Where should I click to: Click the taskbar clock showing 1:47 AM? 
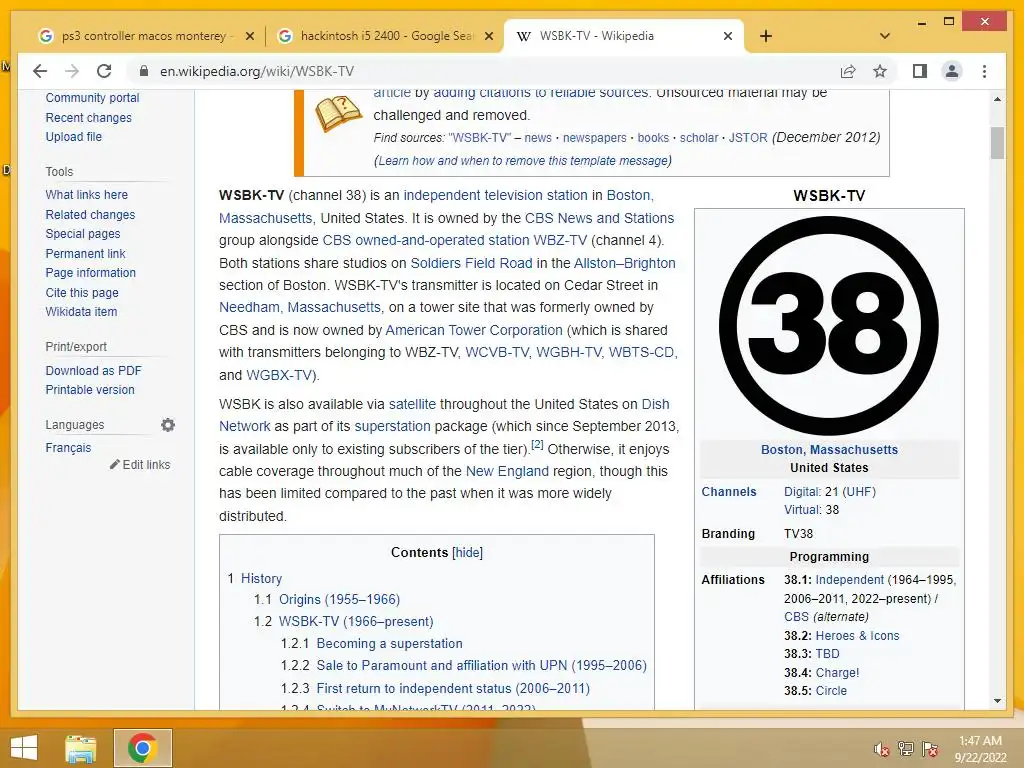[980, 749]
